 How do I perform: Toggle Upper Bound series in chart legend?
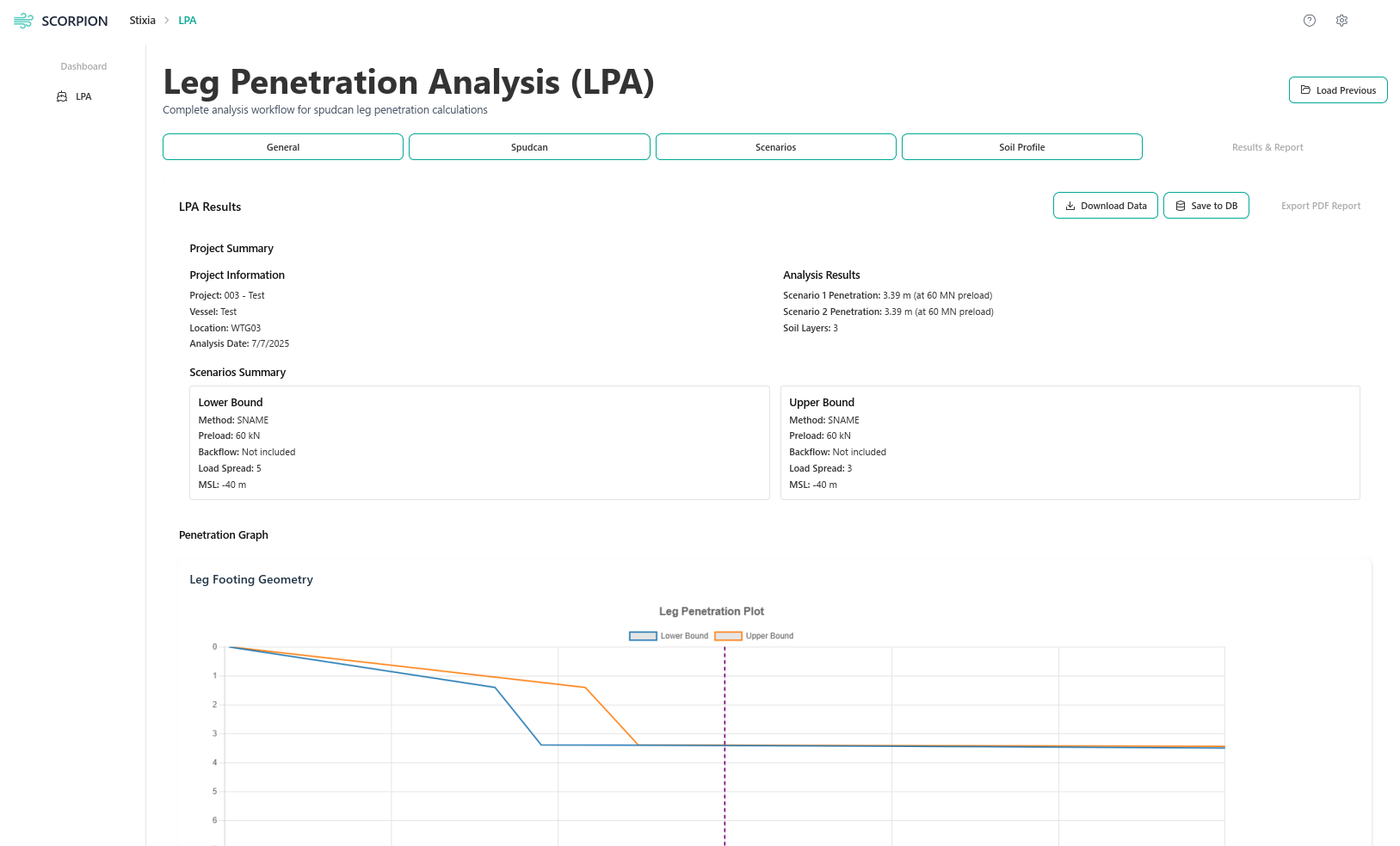click(754, 636)
